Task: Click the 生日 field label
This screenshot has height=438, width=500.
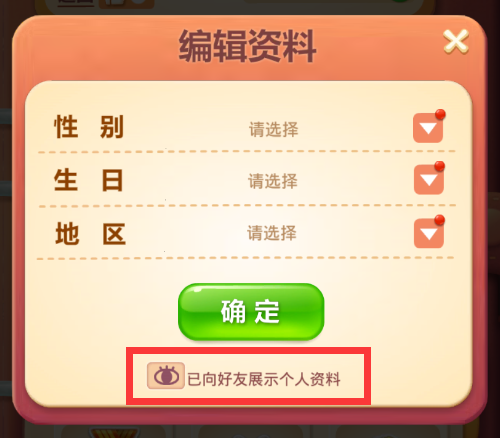Action: click(89, 180)
